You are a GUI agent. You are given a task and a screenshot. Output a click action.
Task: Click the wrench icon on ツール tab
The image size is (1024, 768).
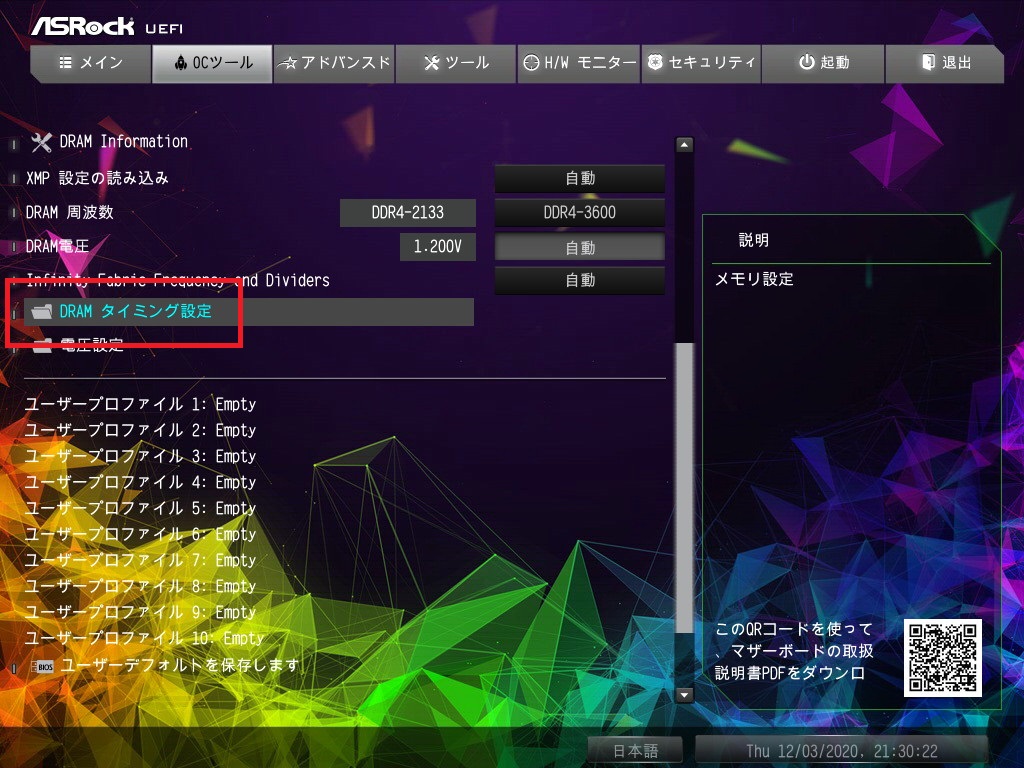pyautogui.click(x=432, y=63)
